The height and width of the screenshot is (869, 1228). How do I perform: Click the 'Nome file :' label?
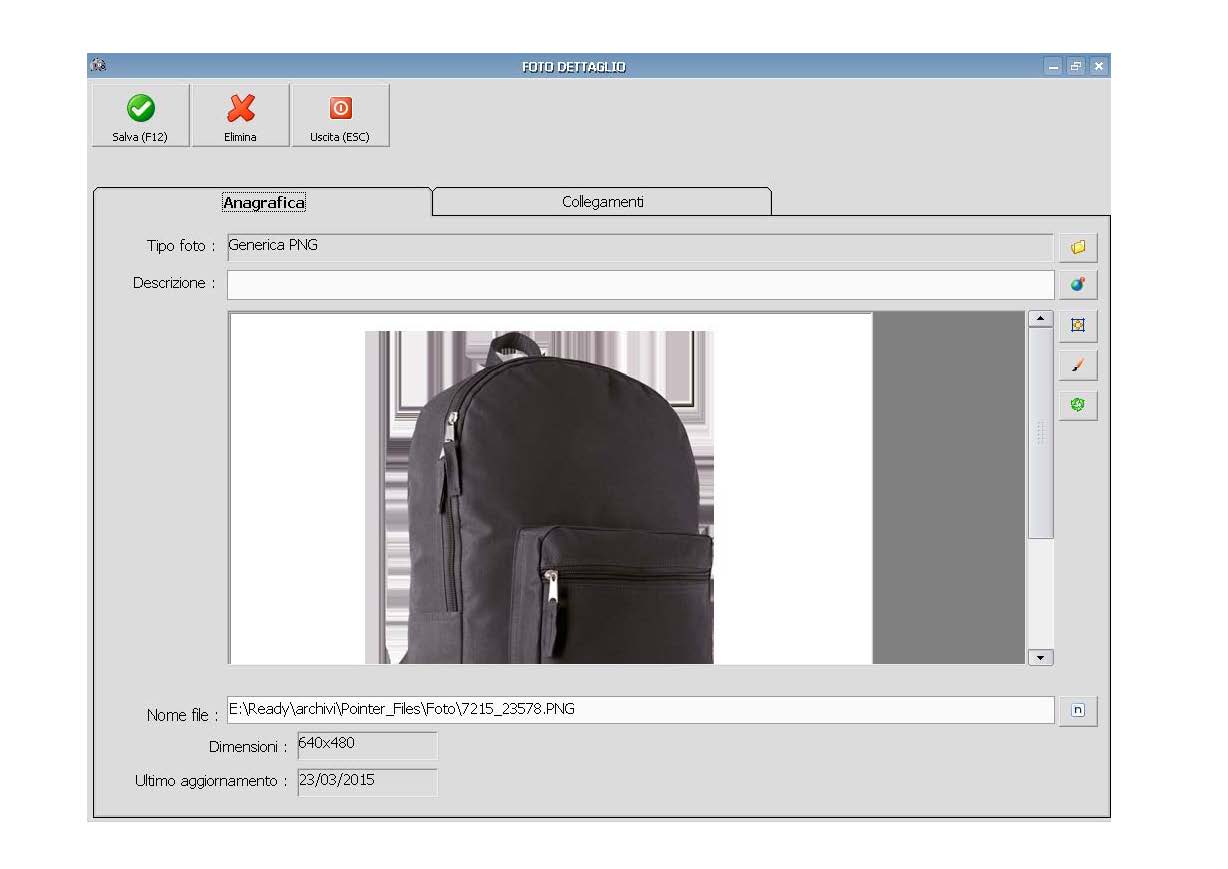coord(182,715)
